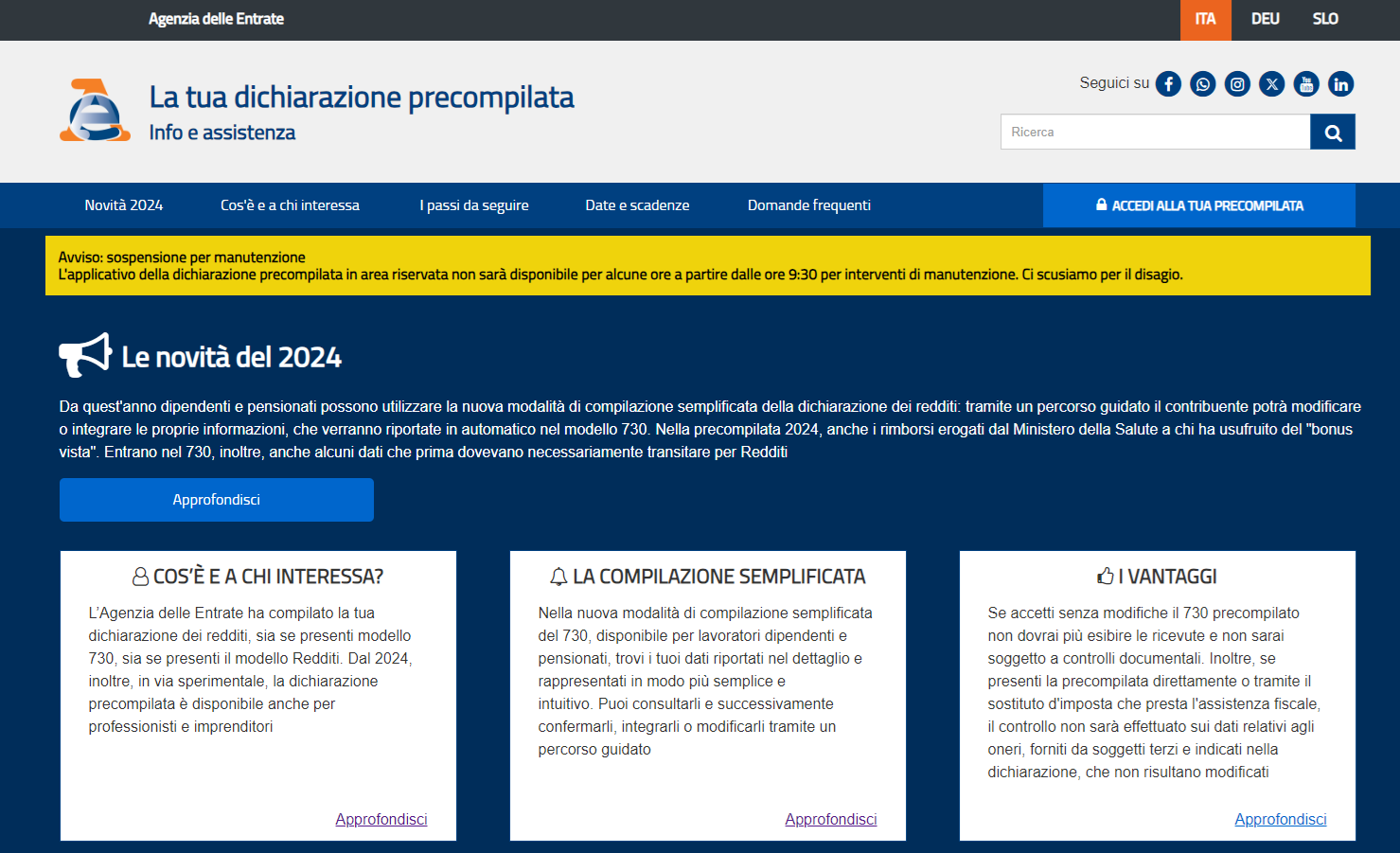Switch language to ITA
This screenshot has height=853, width=1400.
pyautogui.click(x=1205, y=20)
